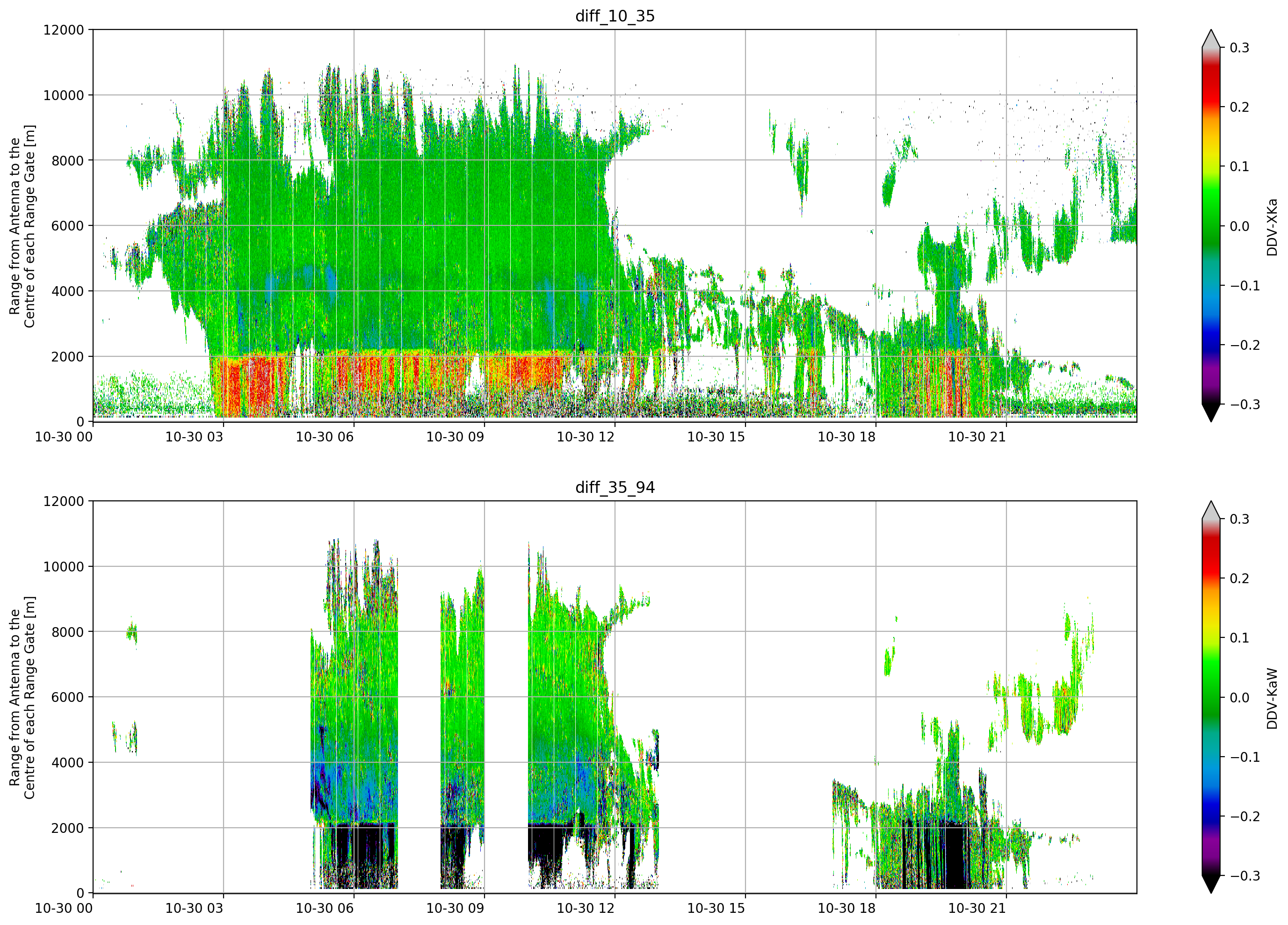The height and width of the screenshot is (925, 1288).
Task: Click the top plot y-axis range label
Action: point(22,226)
